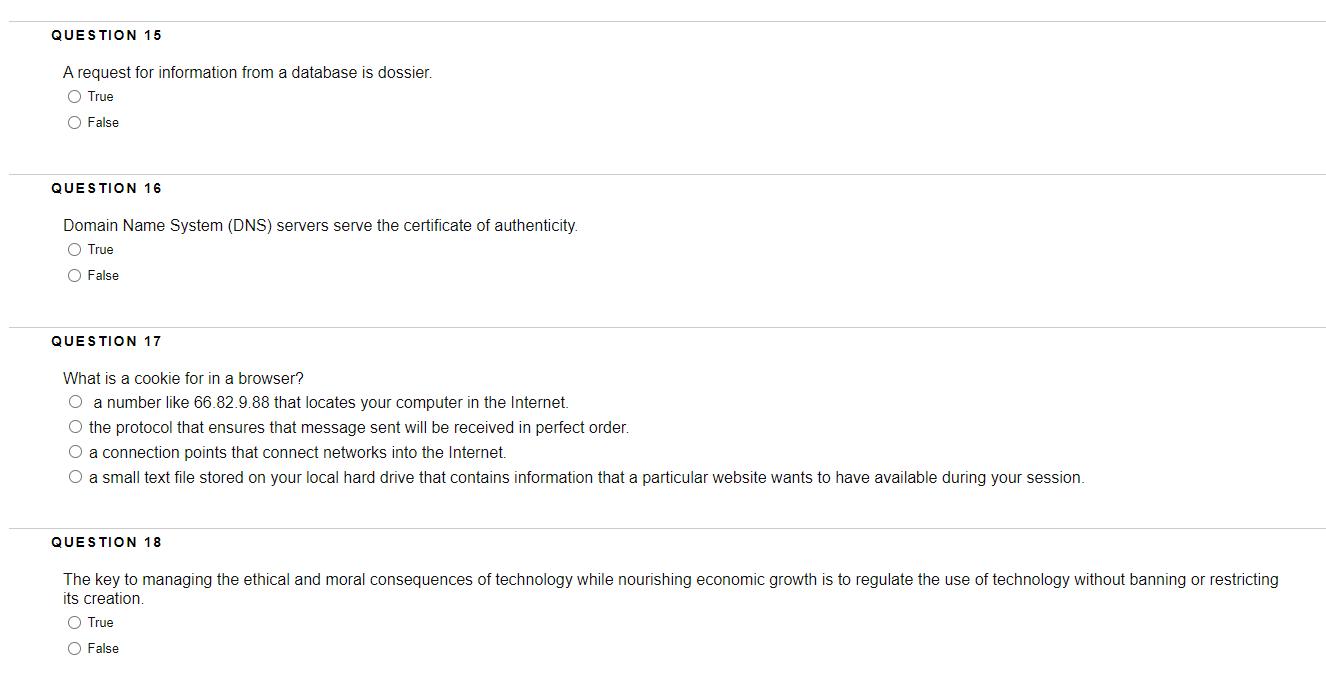Click the 'QUESTION 16' heading

click(106, 188)
